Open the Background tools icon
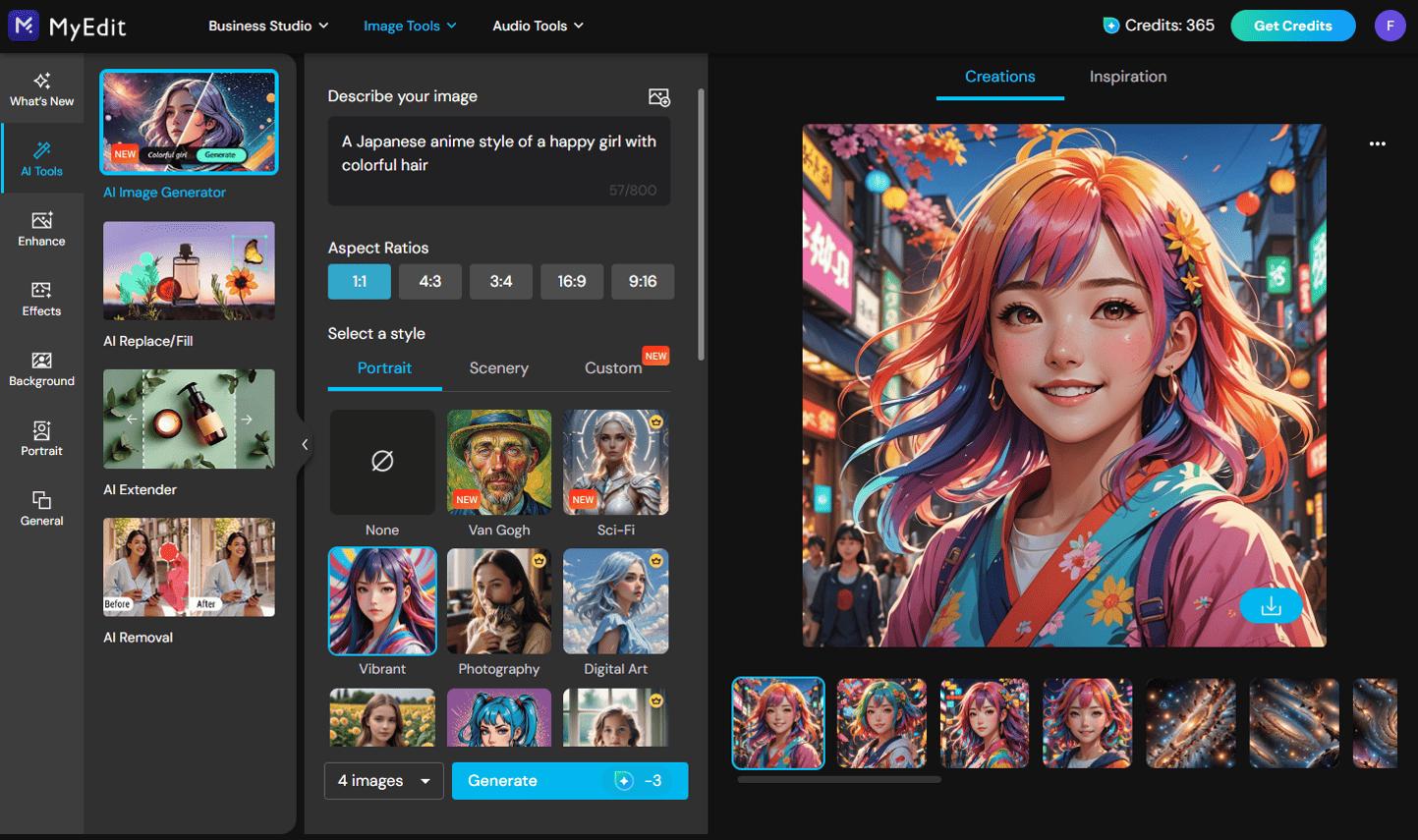The width and height of the screenshot is (1418, 840). [41, 367]
